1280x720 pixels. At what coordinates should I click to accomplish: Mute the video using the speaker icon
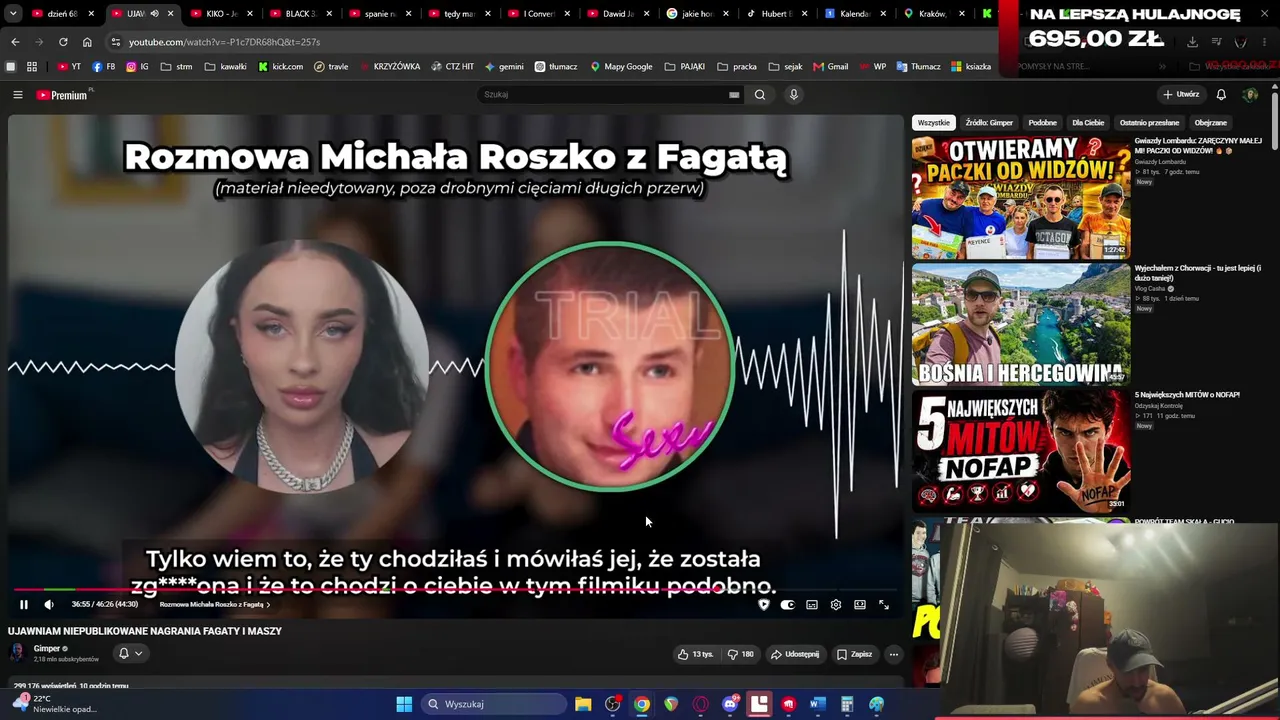[49, 604]
